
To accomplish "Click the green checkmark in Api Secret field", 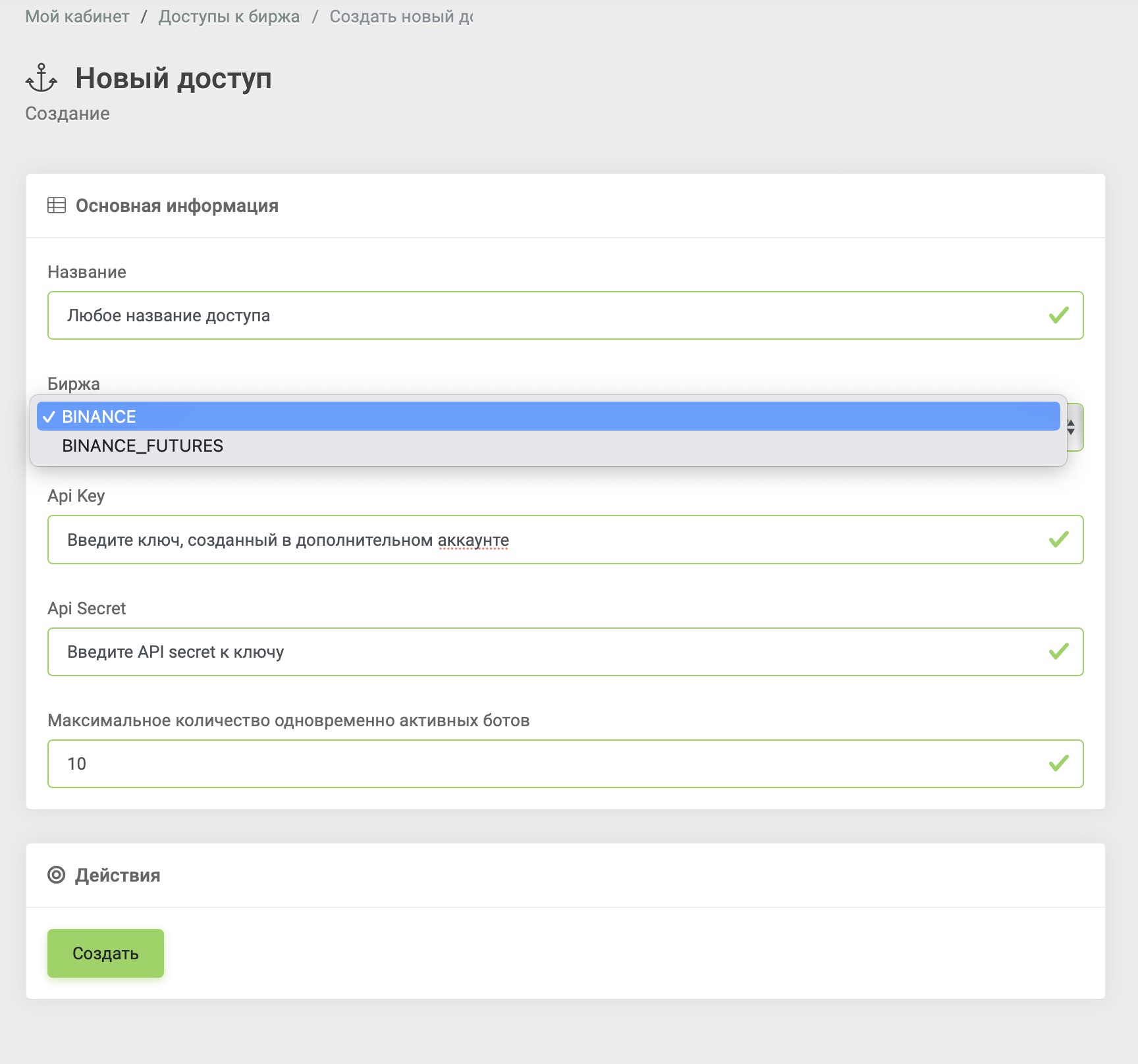I will [x=1058, y=652].
